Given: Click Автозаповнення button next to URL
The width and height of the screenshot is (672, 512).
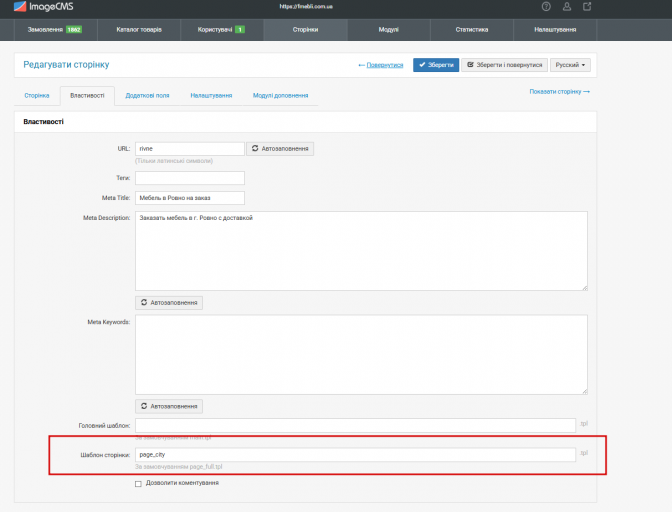Looking at the screenshot, I should coord(280,149).
